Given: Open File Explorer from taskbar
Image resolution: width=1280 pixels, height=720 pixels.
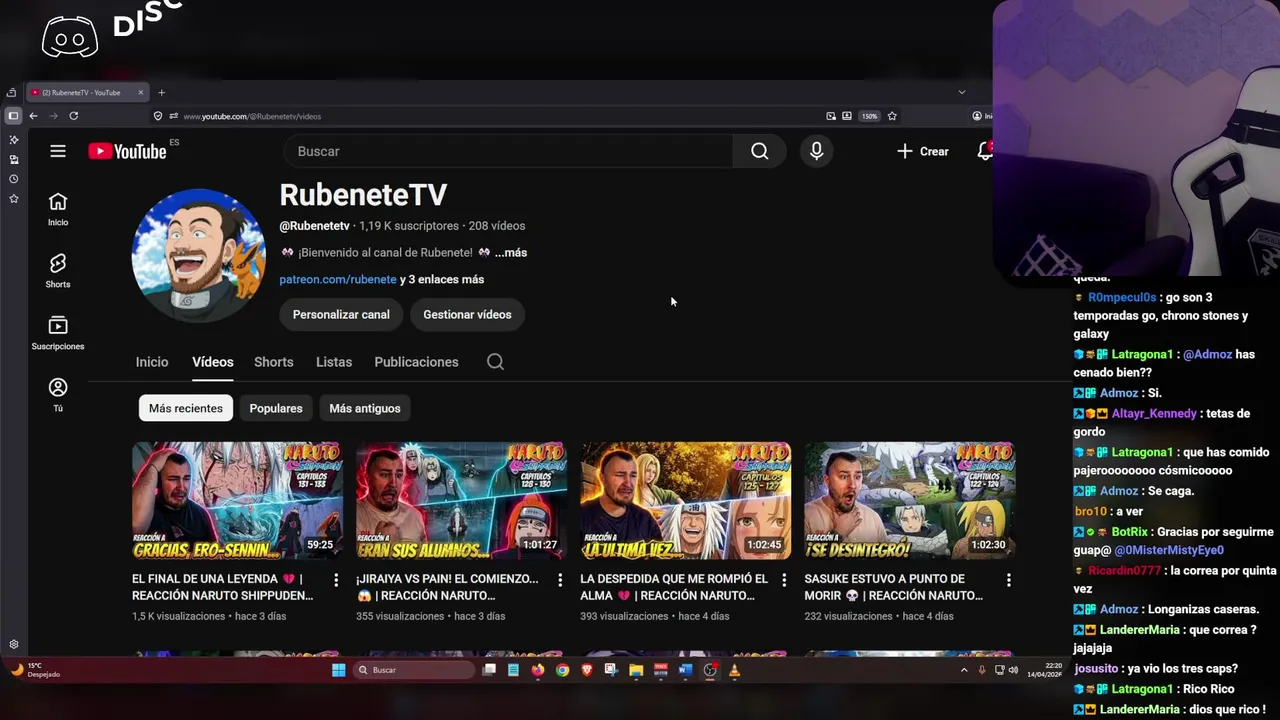Looking at the screenshot, I should [x=636, y=670].
